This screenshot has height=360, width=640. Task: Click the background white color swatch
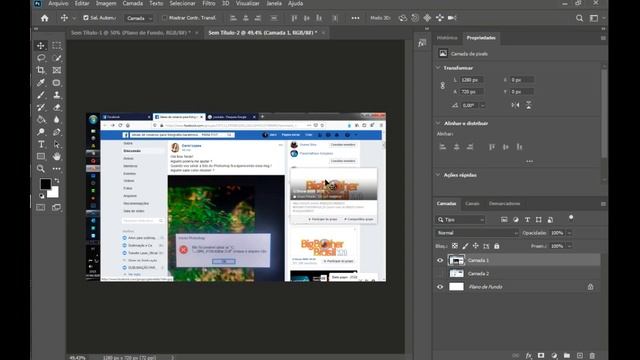click(x=53, y=193)
